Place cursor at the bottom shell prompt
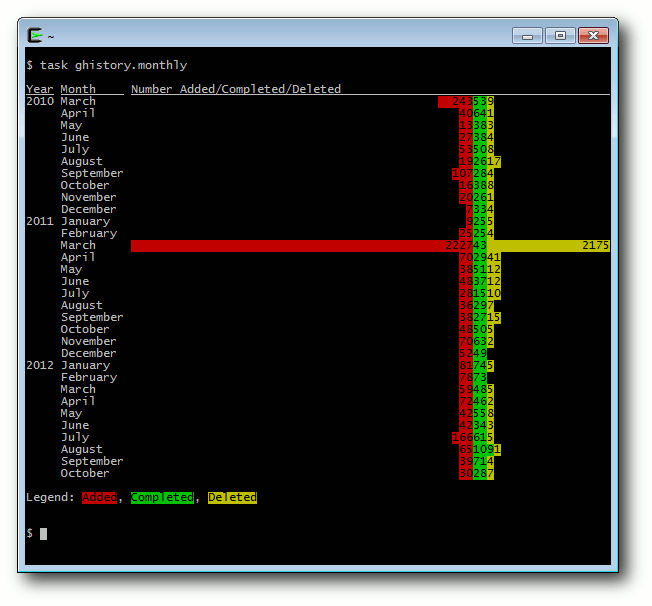 click(43, 534)
